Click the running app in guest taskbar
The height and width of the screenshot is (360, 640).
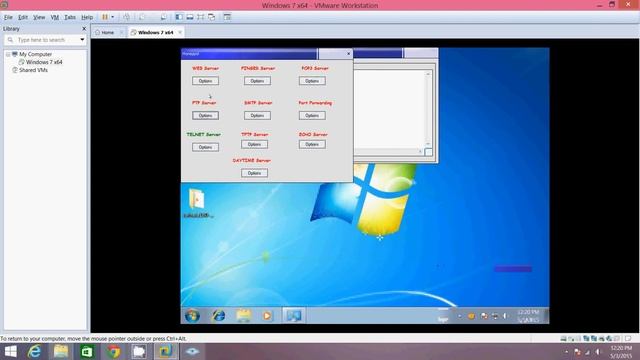point(293,316)
